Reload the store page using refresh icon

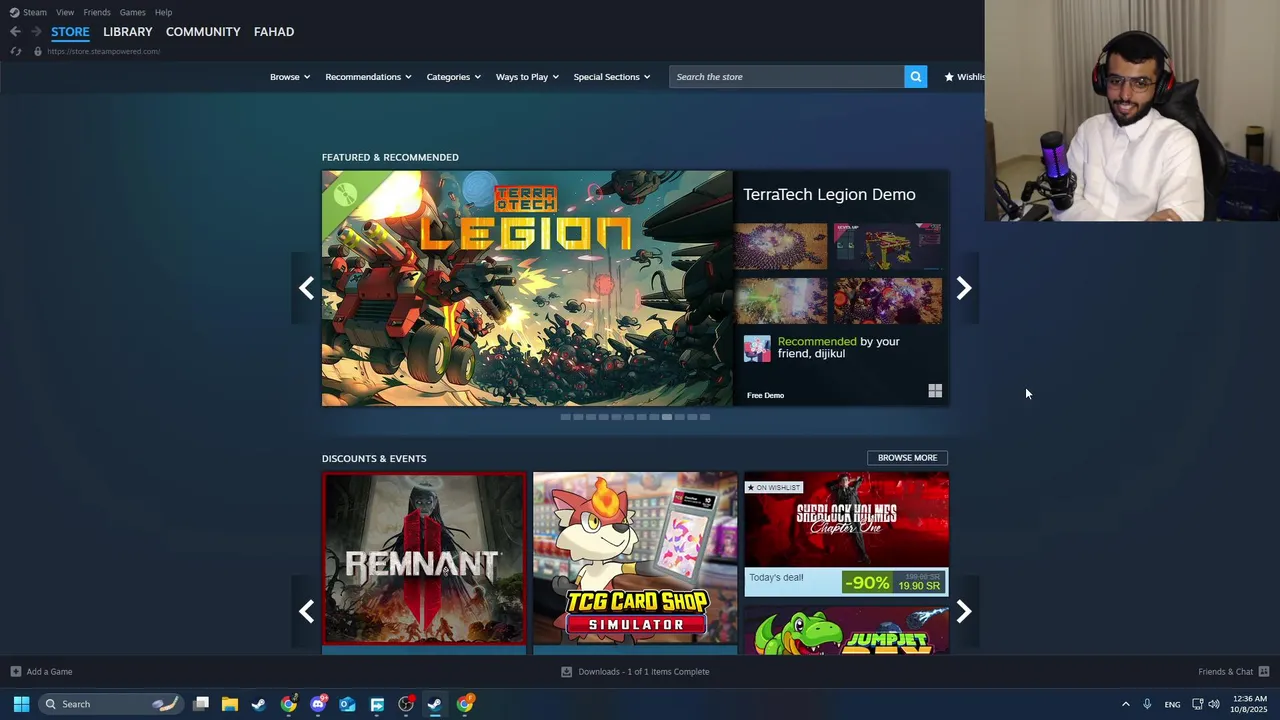pyautogui.click(x=15, y=51)
